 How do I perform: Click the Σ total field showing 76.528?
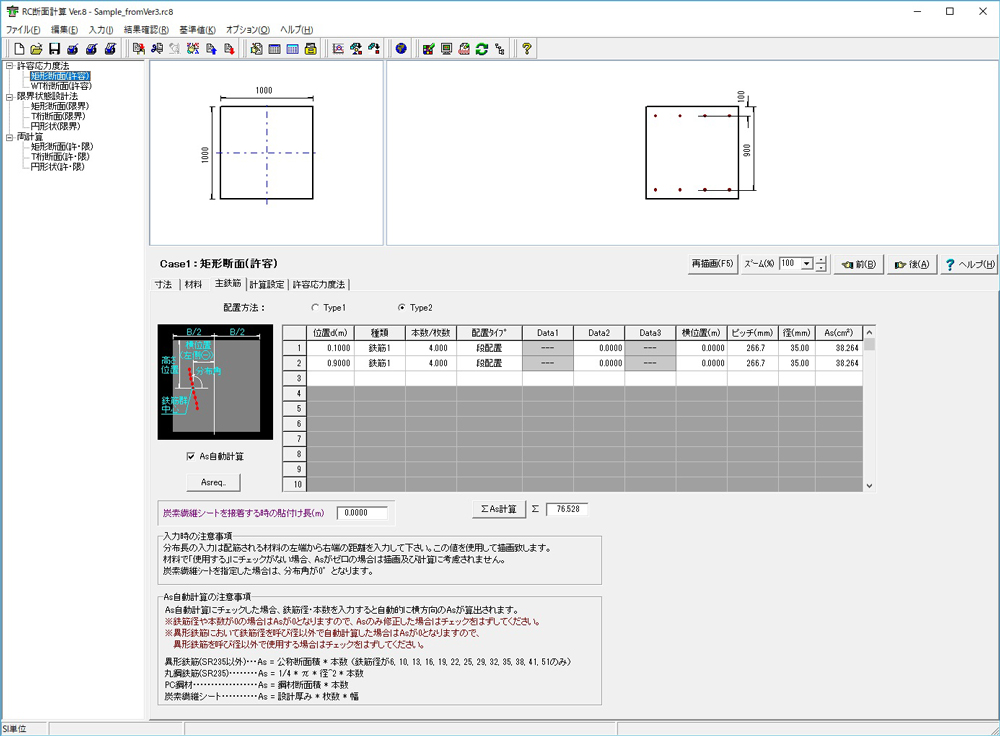(567, 509)
